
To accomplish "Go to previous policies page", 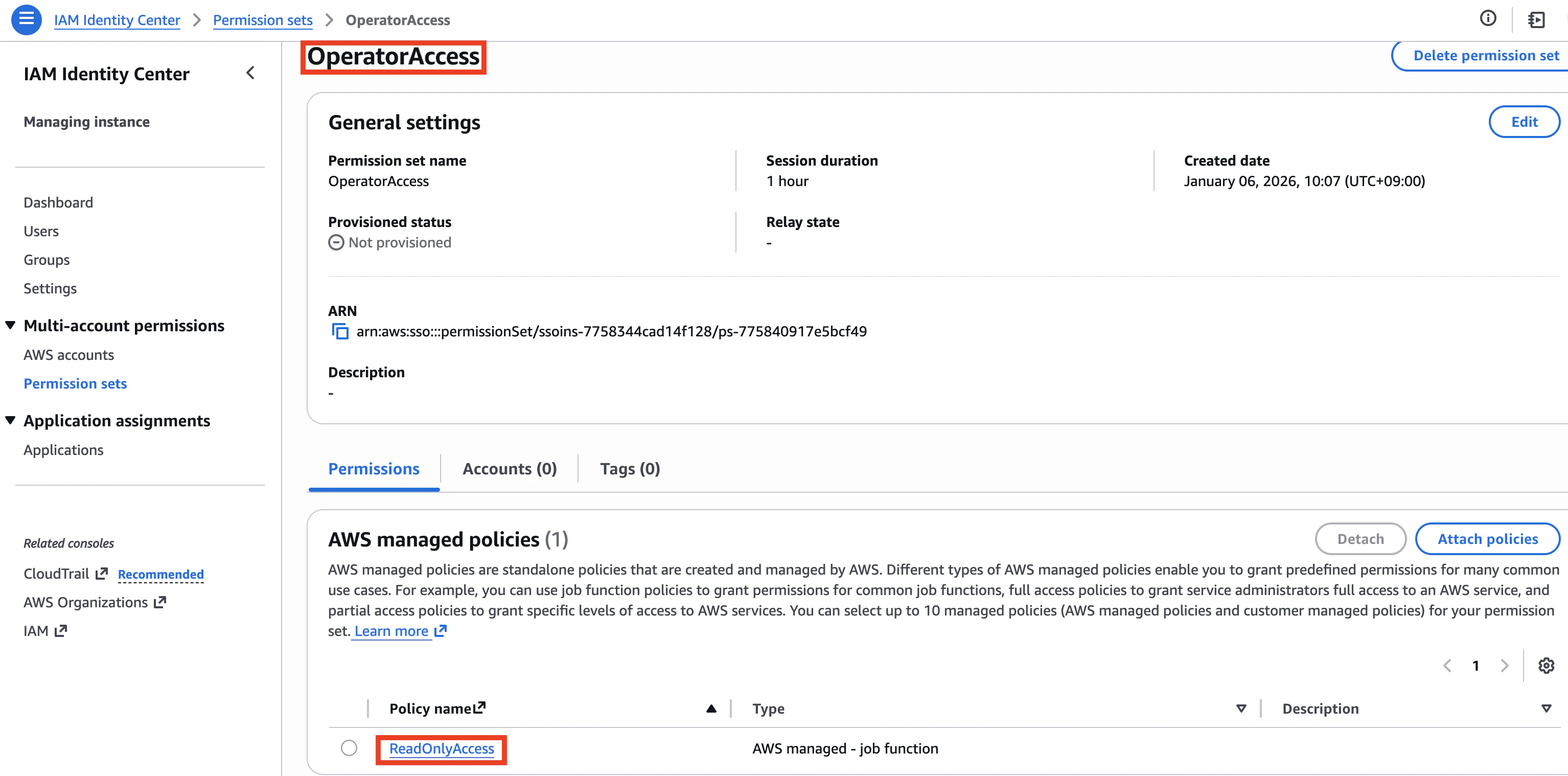I will pos(1447,665).
